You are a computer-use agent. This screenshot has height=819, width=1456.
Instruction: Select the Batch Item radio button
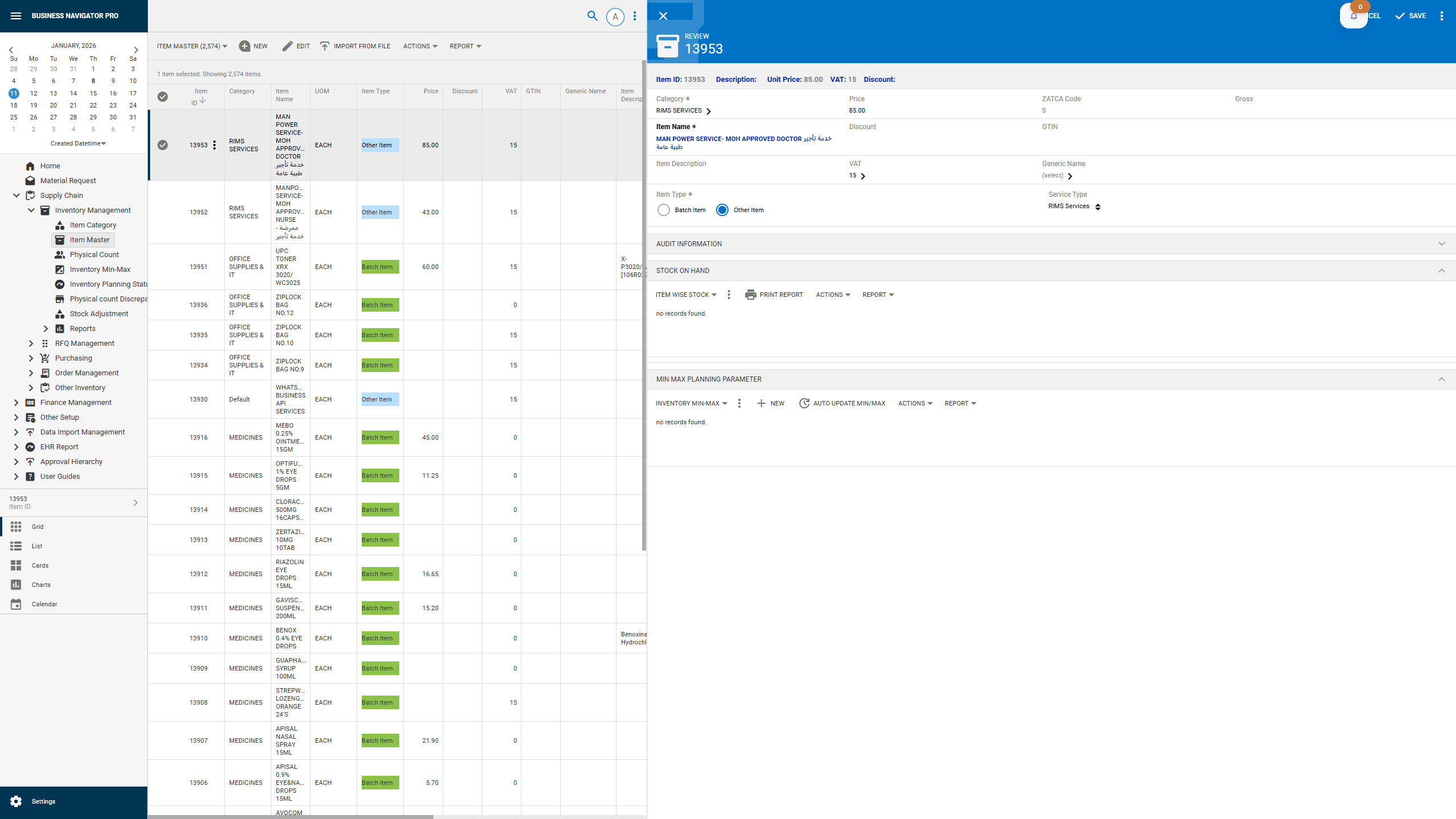coord(663,210)
